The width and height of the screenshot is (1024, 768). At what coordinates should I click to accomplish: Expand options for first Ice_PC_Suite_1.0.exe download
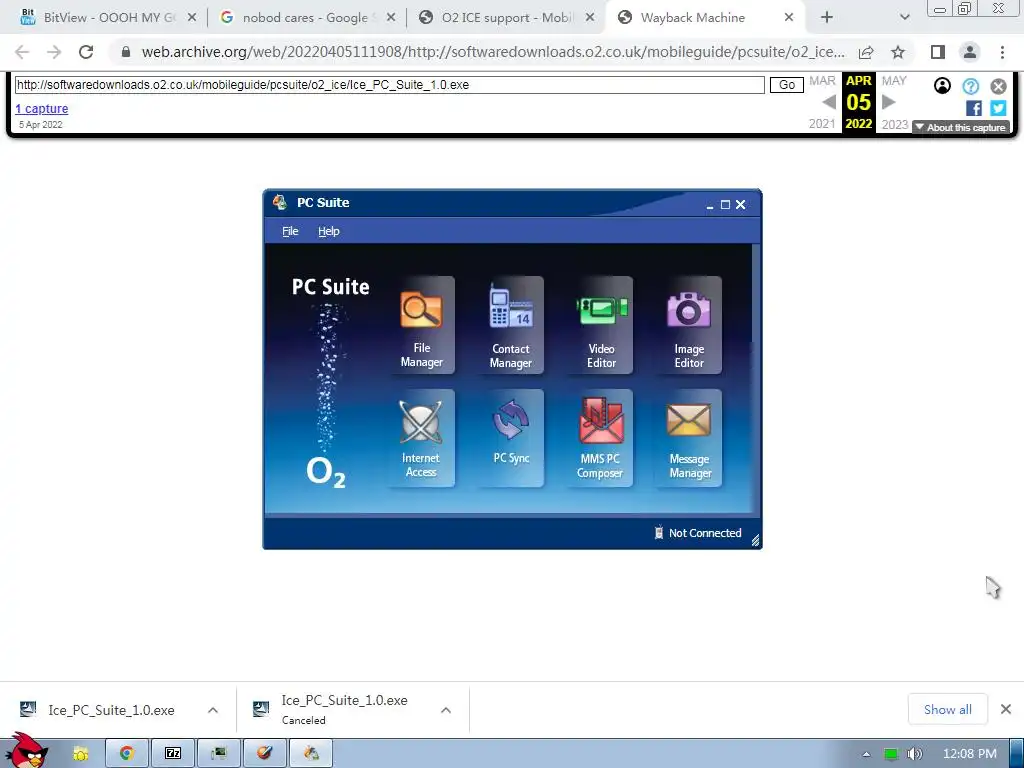[x=213, y=710]
